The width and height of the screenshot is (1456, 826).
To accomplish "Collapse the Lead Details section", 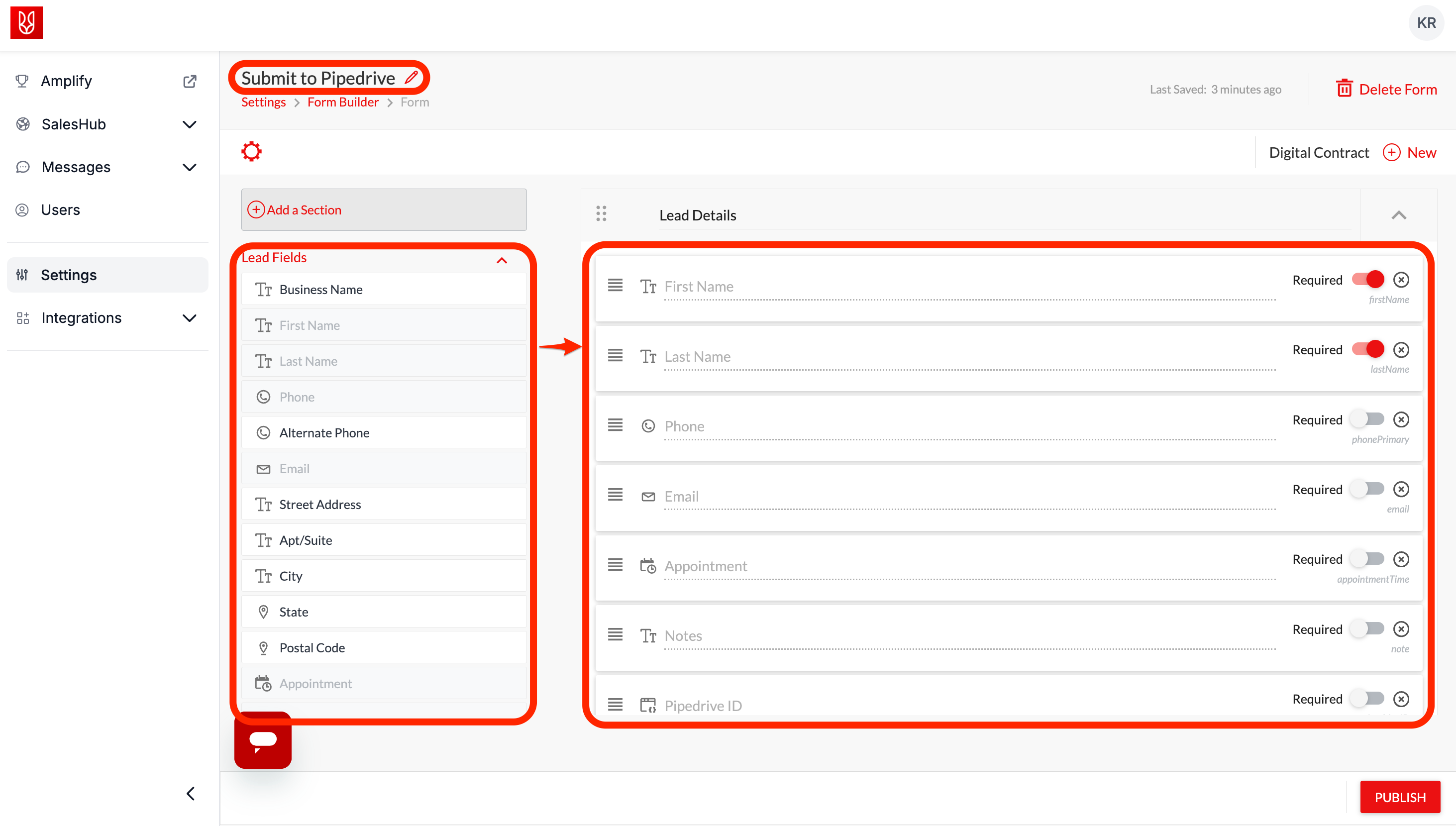I will [x=1399, y=215].
